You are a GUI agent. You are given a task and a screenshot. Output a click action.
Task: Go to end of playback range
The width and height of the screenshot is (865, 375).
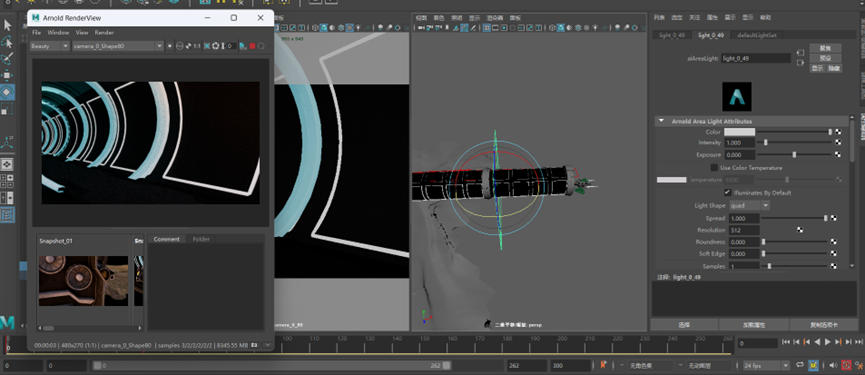click(x=858, y=342)
